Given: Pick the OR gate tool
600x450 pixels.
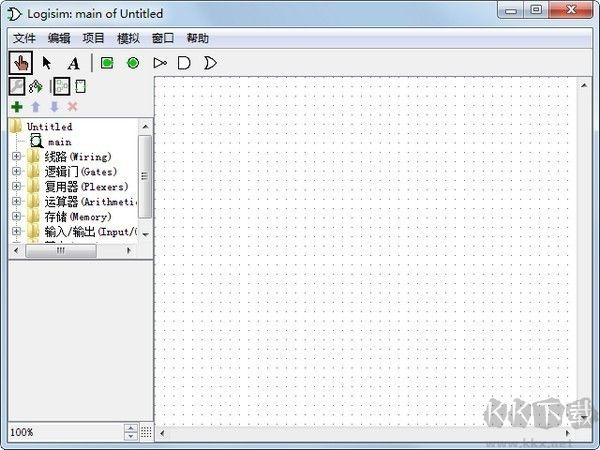Looking at the screenshot, I should [x=210, y=63].
